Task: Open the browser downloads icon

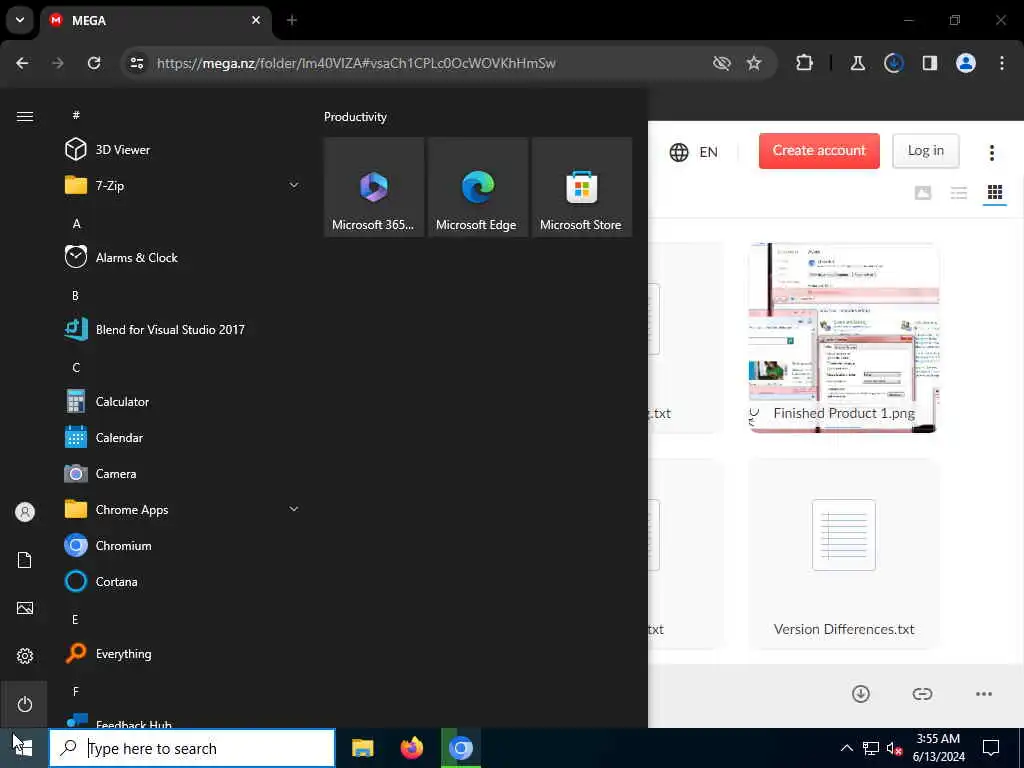Action: click(893, 63)
